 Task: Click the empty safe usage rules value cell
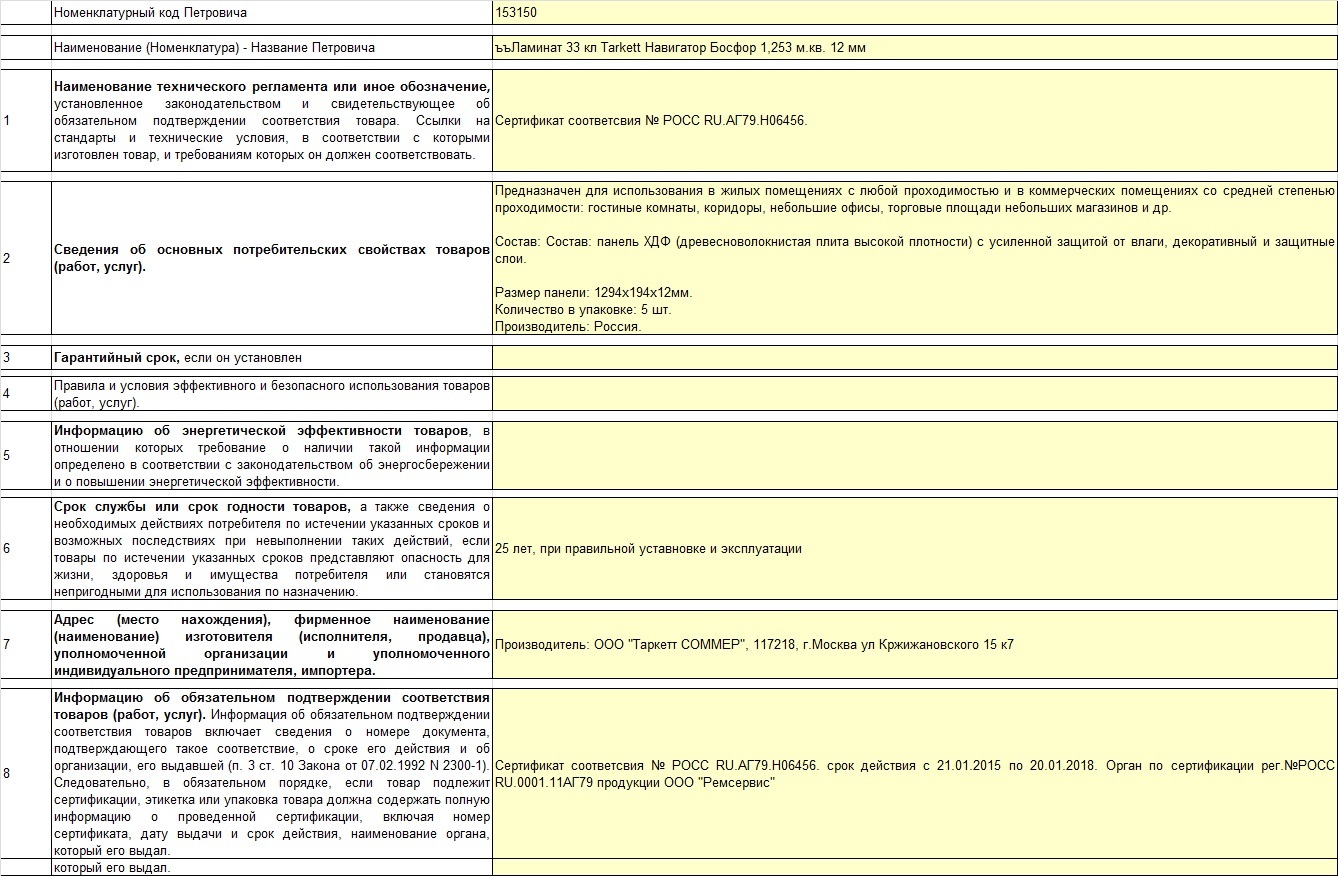point(914,393)
